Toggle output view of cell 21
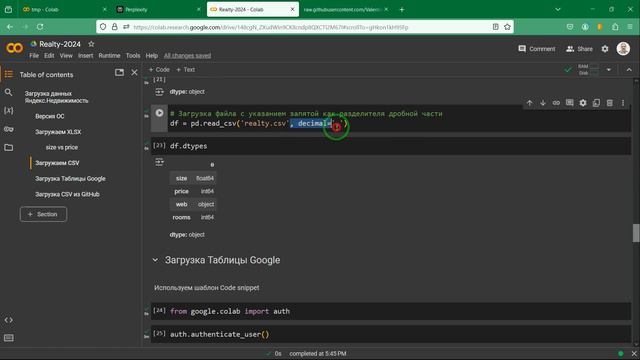 (x=160, y=92)
